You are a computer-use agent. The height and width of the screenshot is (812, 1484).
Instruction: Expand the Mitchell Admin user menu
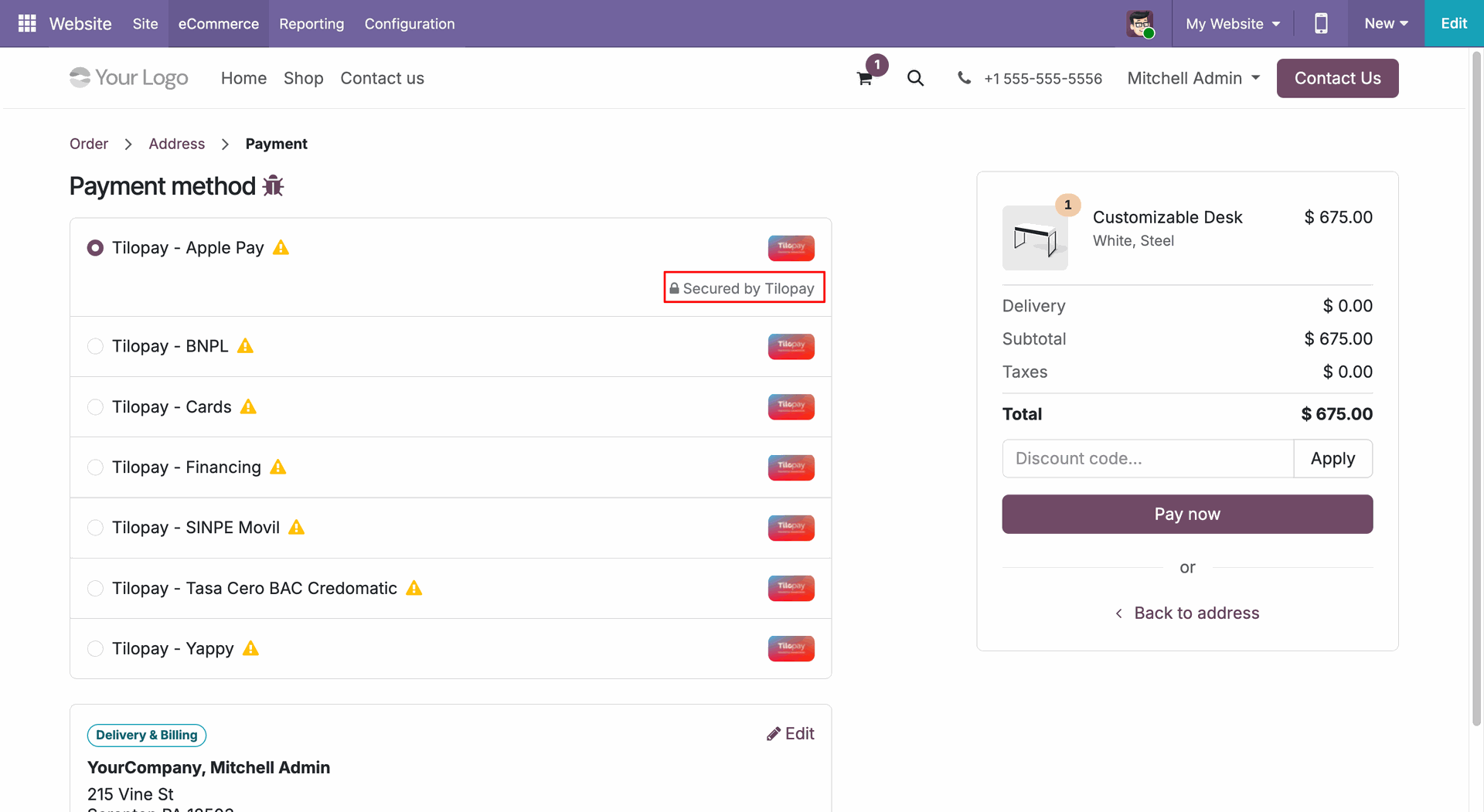pyautogui.click(x=1193, y=78)
